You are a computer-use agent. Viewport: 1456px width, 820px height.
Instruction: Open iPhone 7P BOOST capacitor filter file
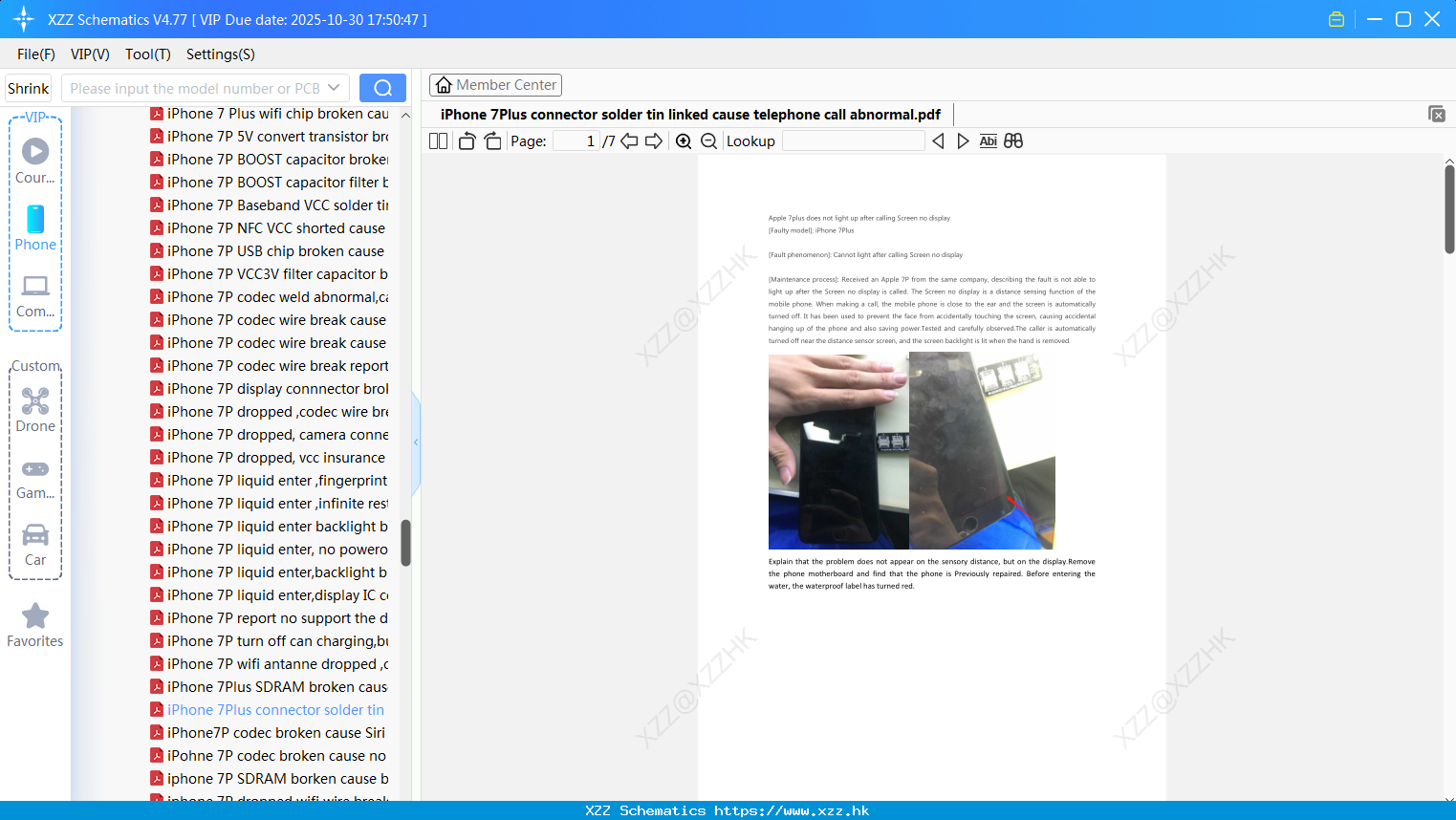pos(270,183)
